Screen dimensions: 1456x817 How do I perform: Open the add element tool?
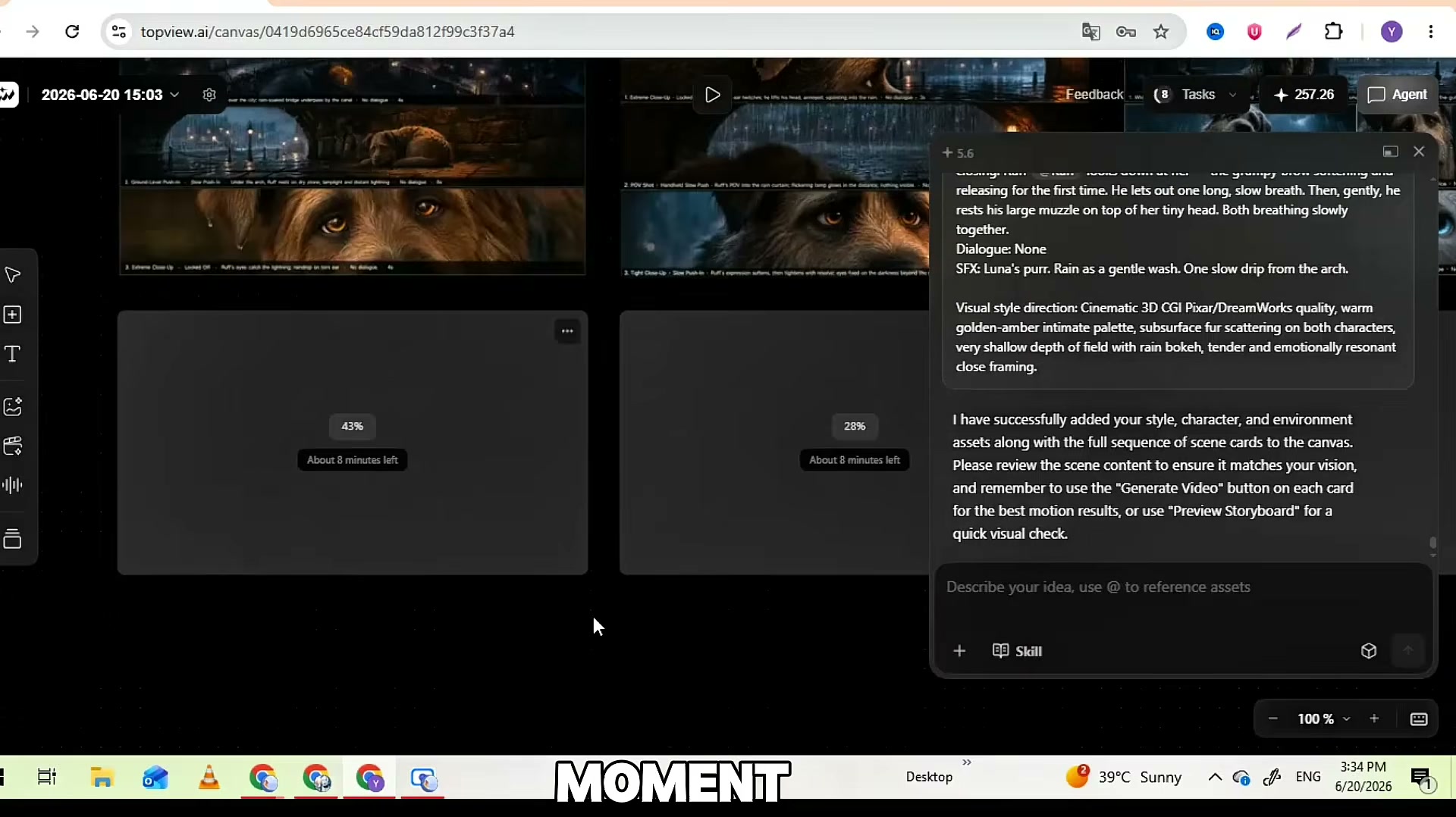point(13,315)
